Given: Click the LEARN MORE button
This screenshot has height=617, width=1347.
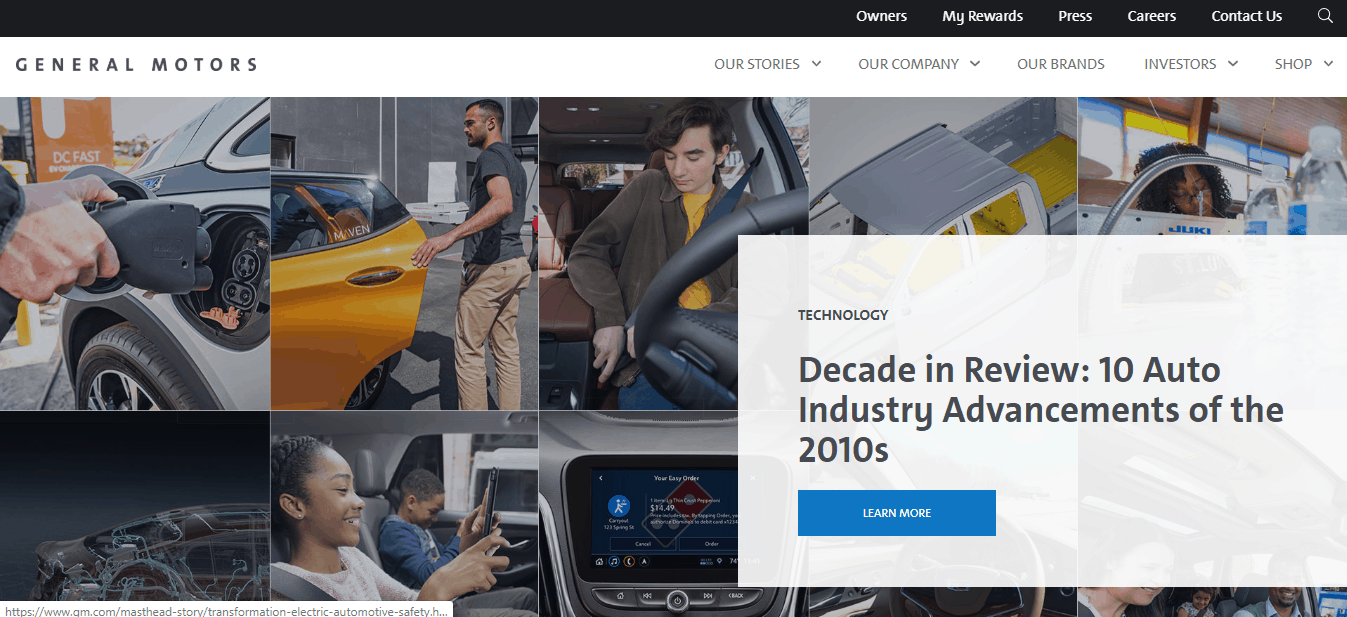Looking at the screenshot, I should 896,512.
